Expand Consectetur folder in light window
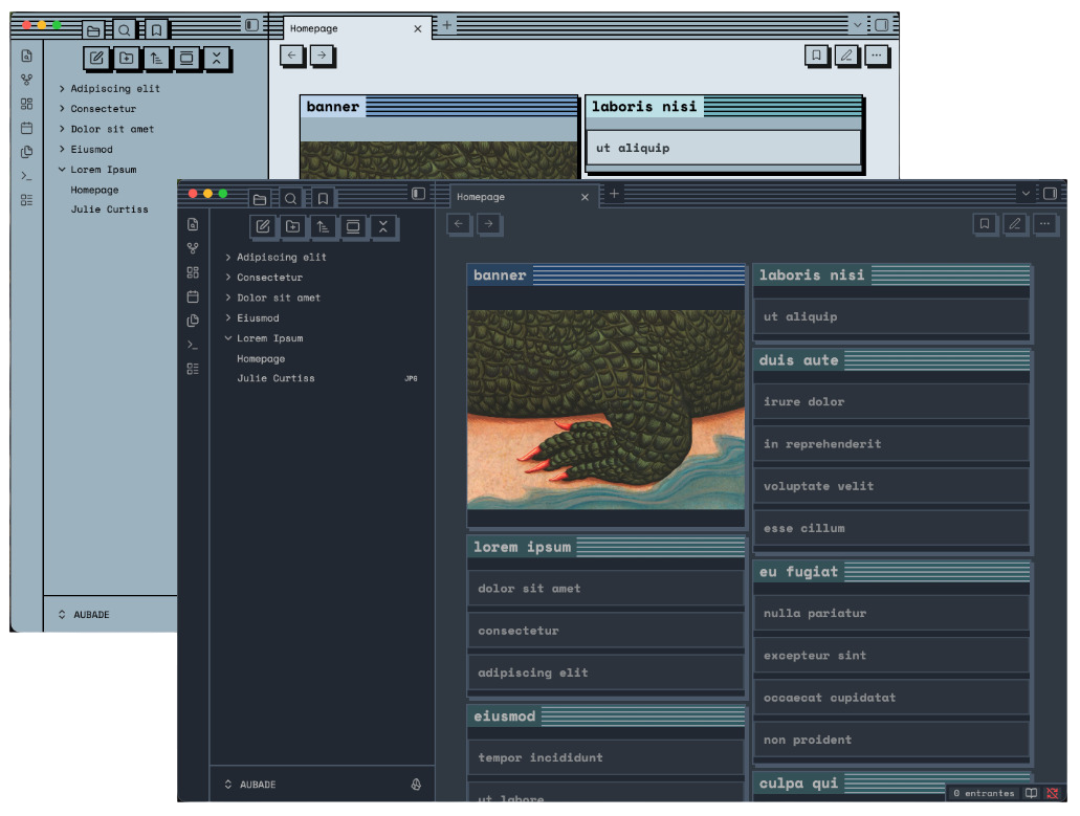The image size is (1080, 816). tap(97, 109)
